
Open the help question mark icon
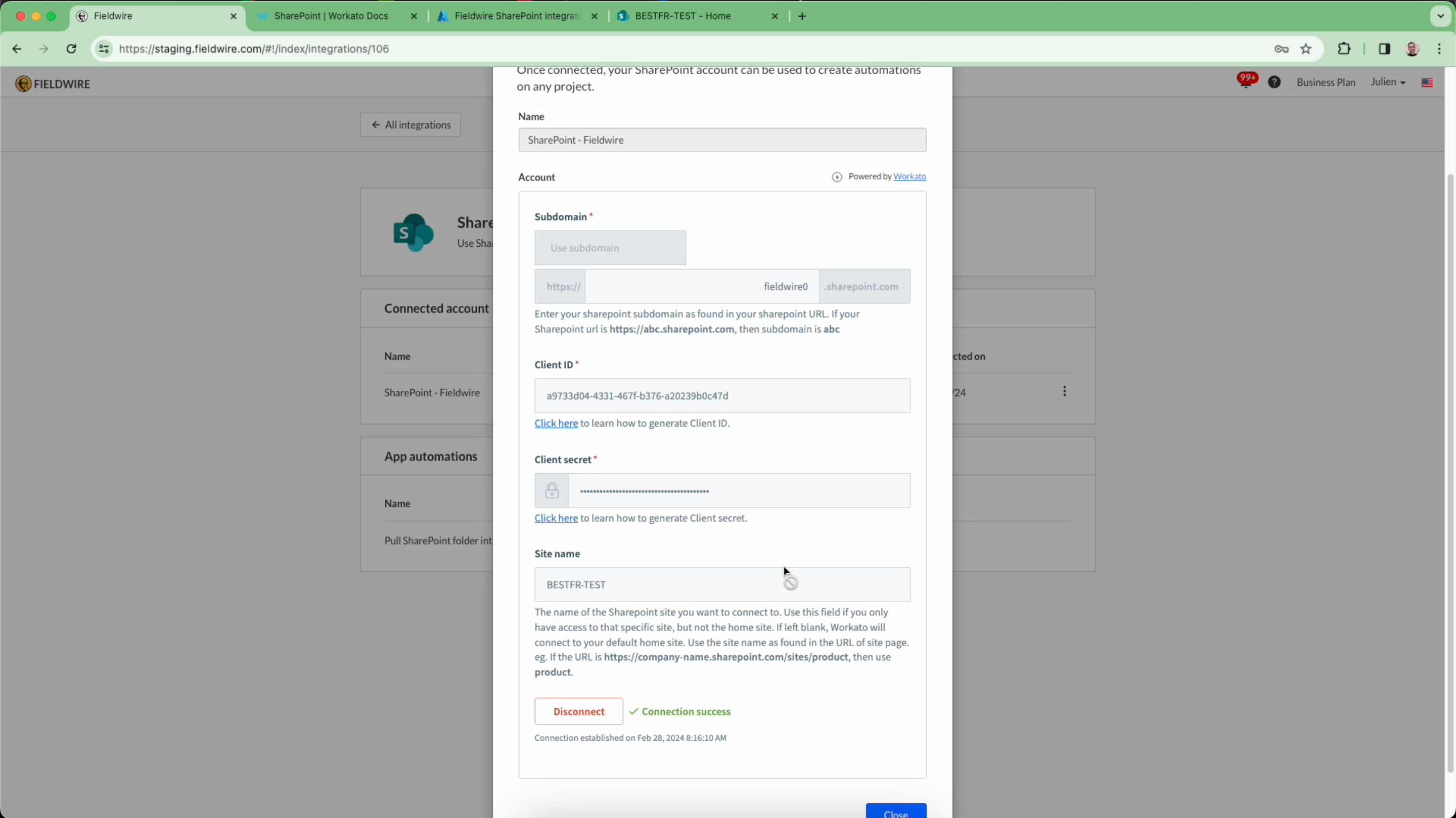(x=1274, y=82)
